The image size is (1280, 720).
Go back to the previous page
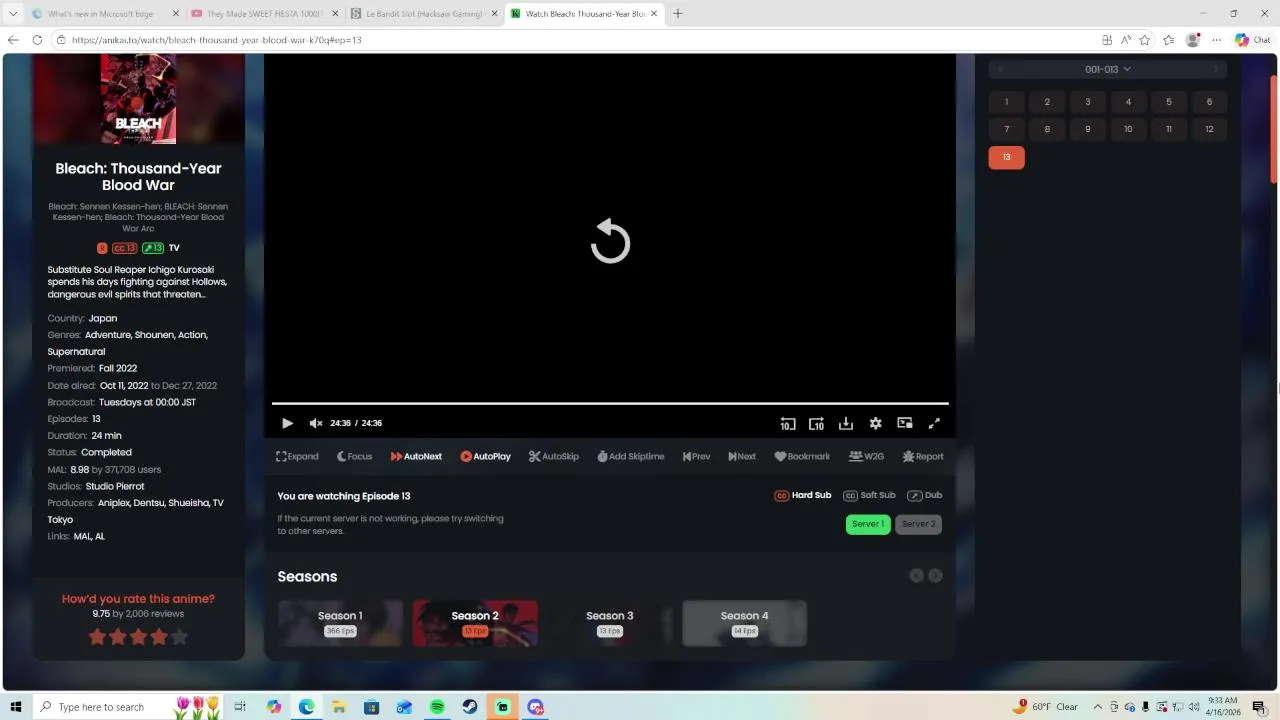[x=13, y=40]
